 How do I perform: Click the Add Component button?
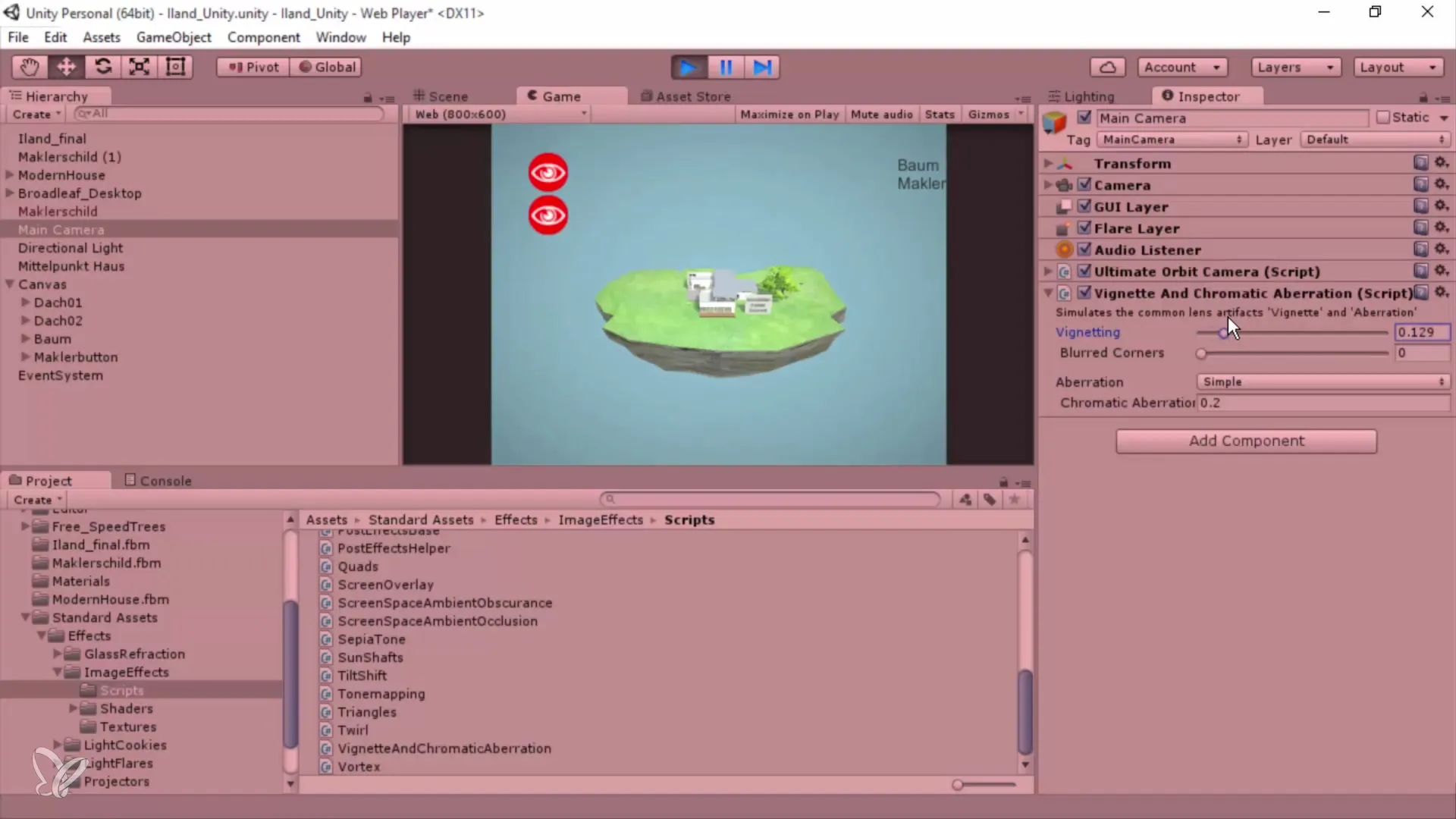(1246, 441)
